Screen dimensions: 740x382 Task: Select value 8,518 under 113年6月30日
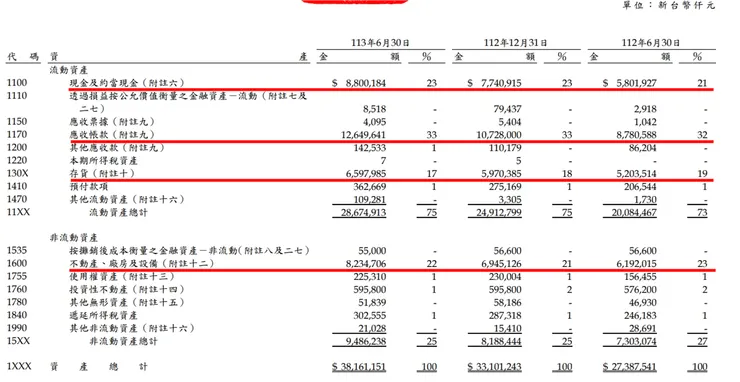coord(375,109)
